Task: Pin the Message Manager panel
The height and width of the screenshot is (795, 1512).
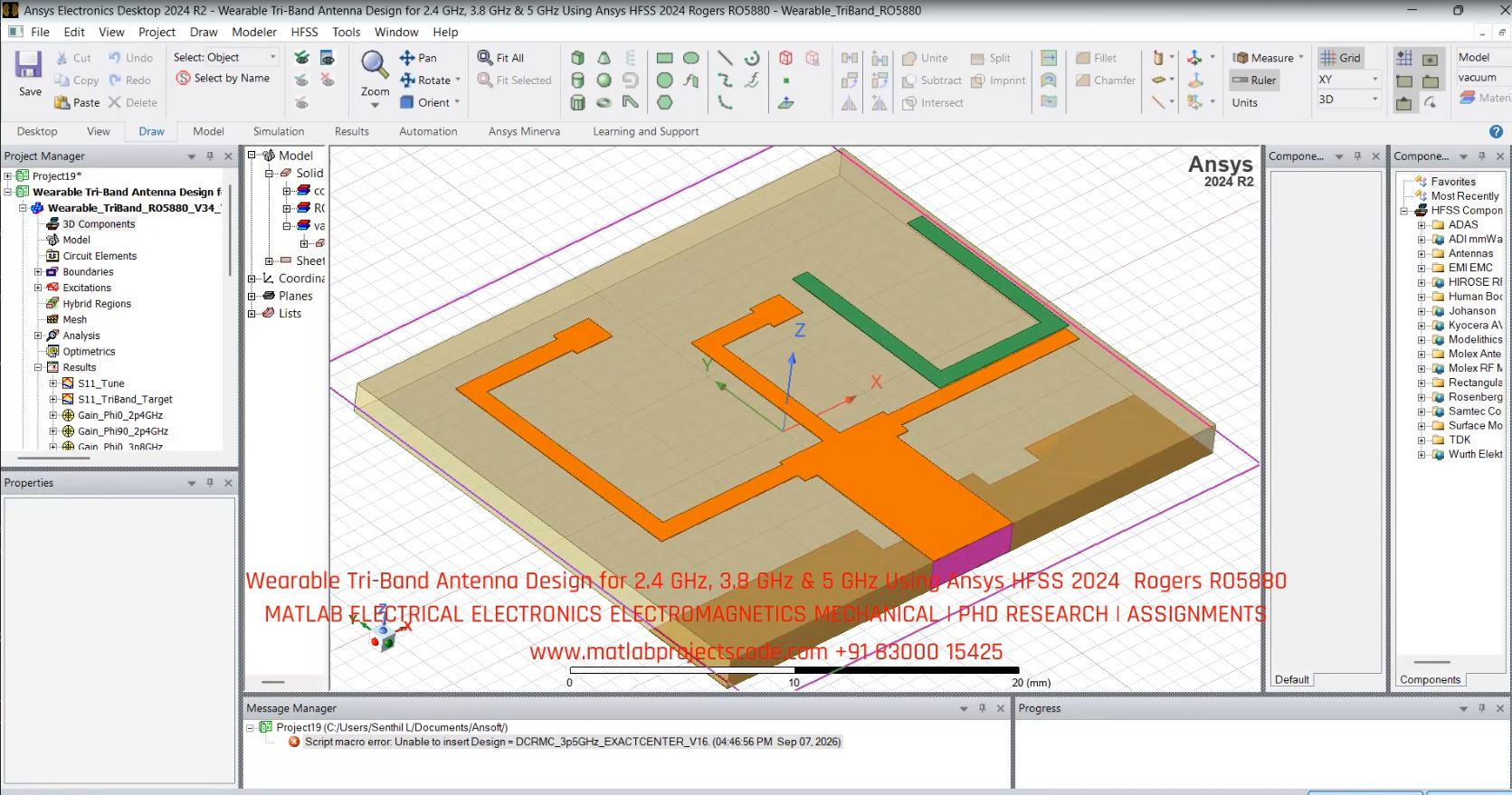Action: click(982, 707)
